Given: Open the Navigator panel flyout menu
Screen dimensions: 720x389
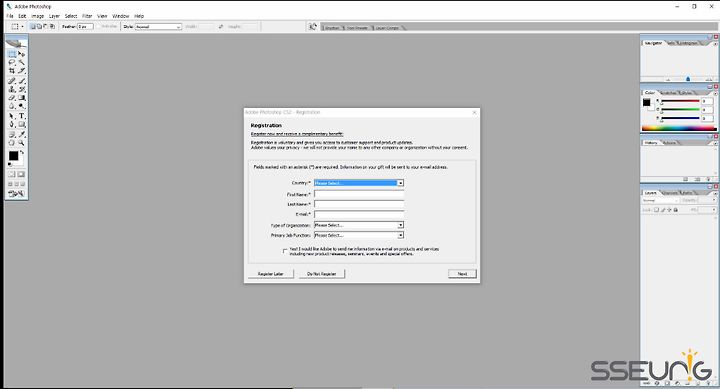Looking at the screenshot, I should [x=715, y=44].
